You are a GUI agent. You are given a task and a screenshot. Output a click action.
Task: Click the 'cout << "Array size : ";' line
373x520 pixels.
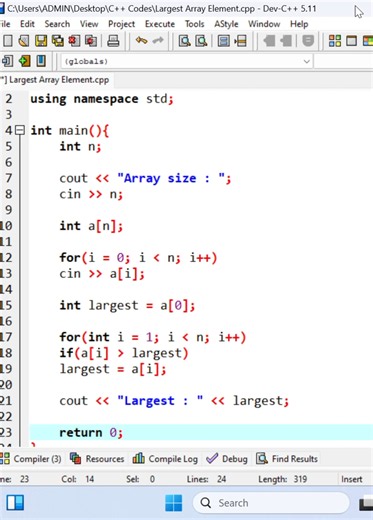point(145,179)
